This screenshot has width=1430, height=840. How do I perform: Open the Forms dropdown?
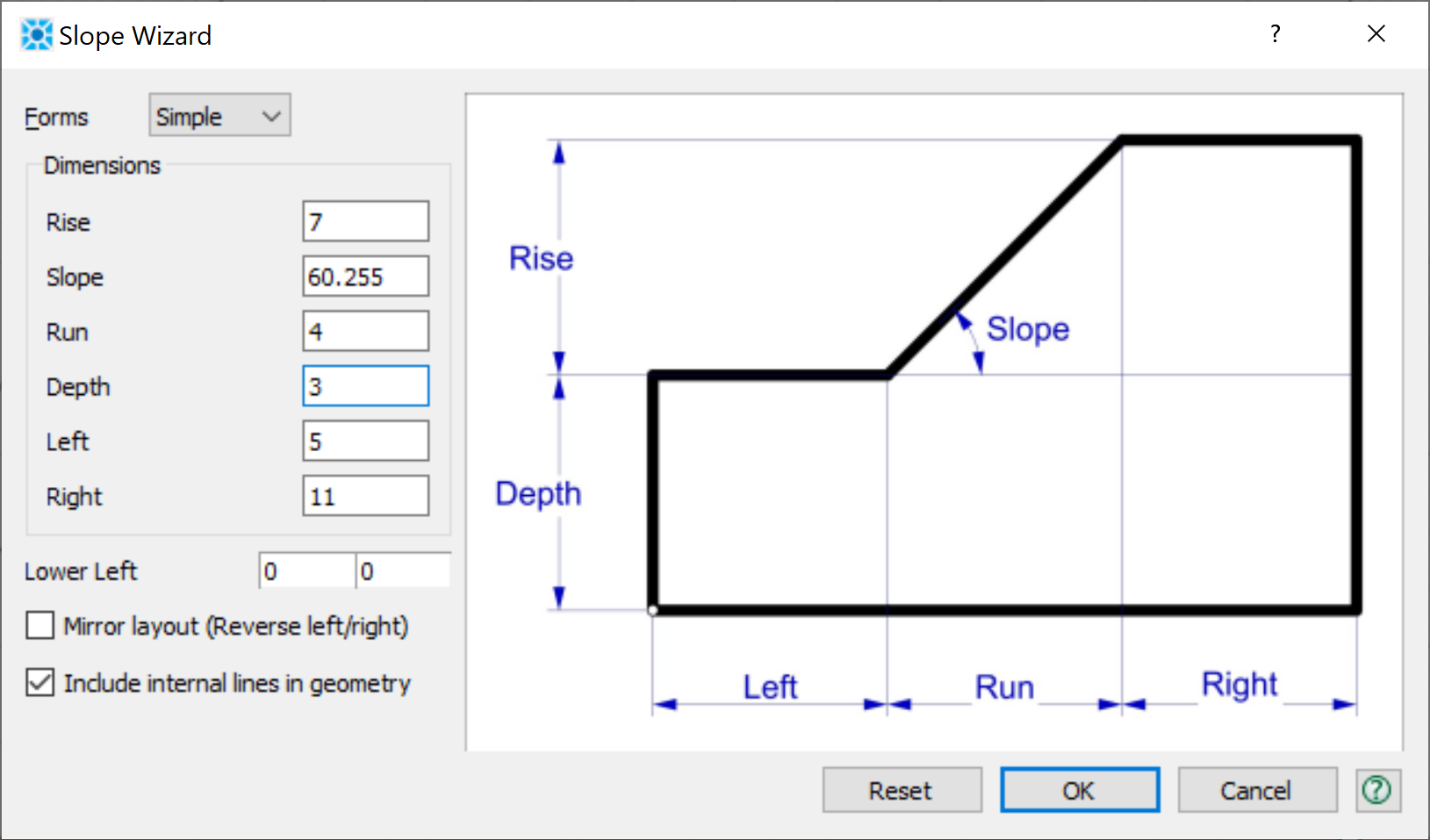pyautogui.click(x=219, y=116)
